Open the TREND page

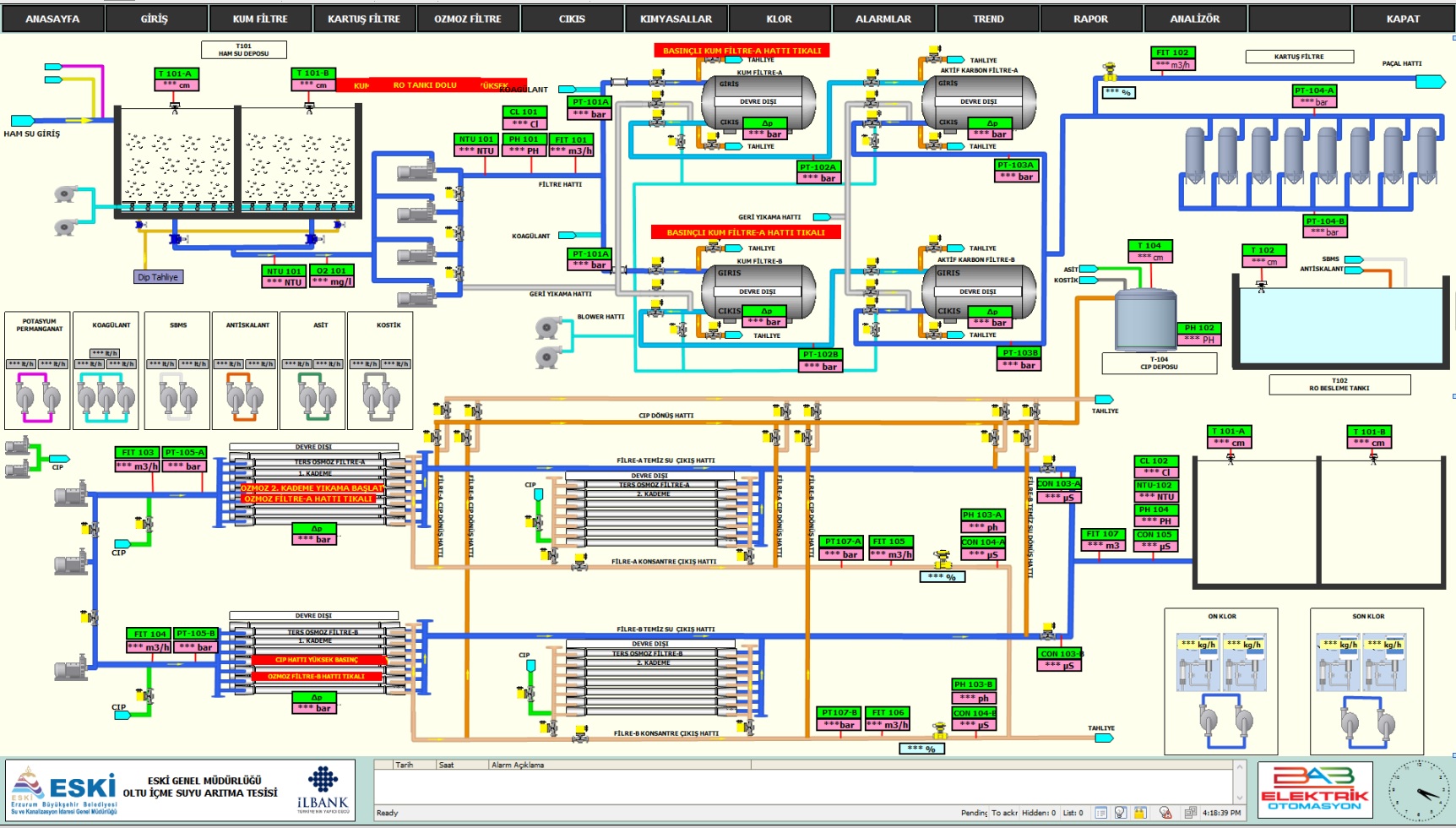coord(987,19)
